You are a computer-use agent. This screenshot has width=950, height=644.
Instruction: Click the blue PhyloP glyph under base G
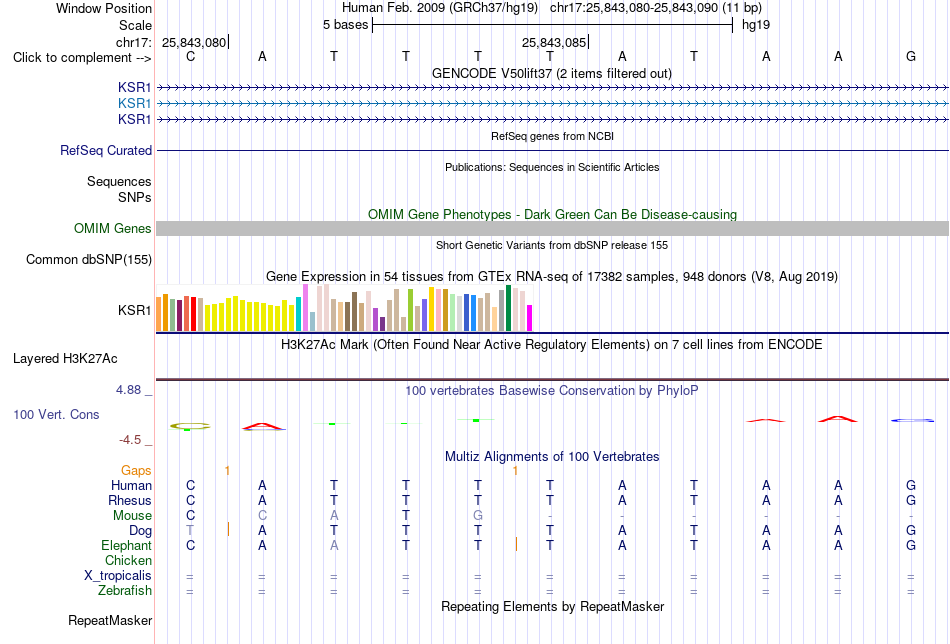[912, 420]
